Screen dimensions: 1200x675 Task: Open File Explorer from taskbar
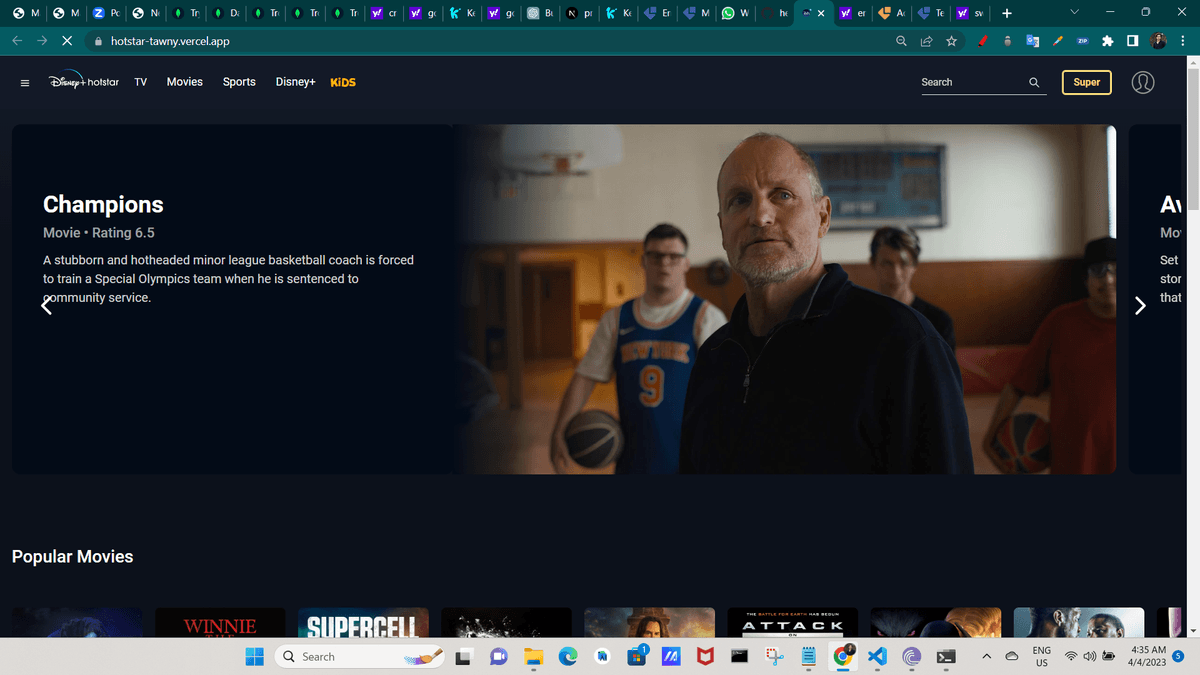(533, 656)
